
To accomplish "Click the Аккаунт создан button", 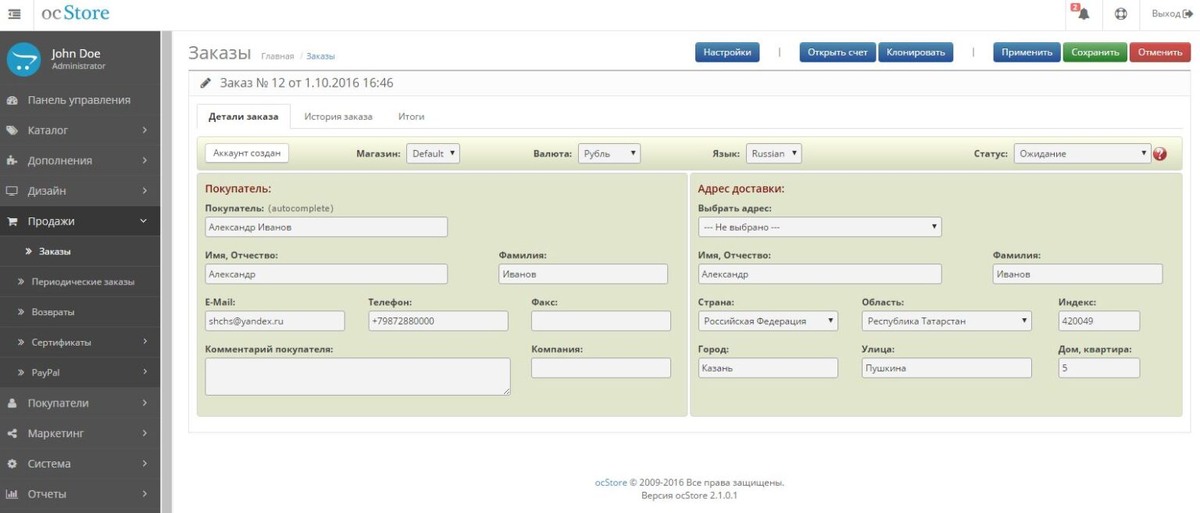I will 247,153.
